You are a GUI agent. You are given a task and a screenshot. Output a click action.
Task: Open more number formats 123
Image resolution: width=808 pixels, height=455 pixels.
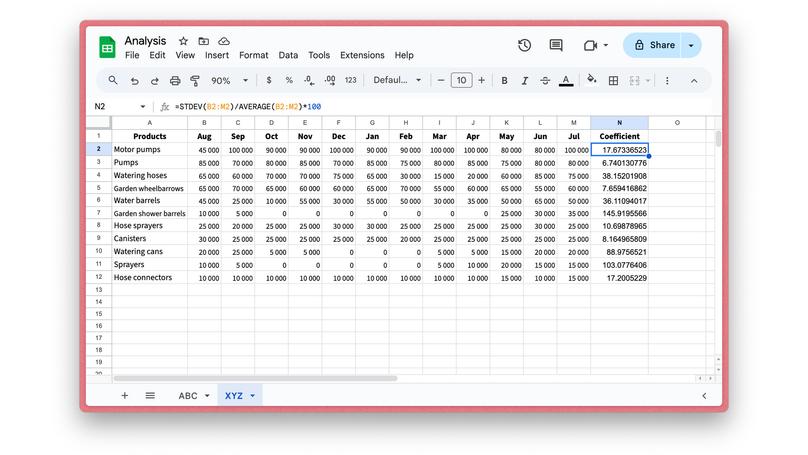[x=350, y=80]
